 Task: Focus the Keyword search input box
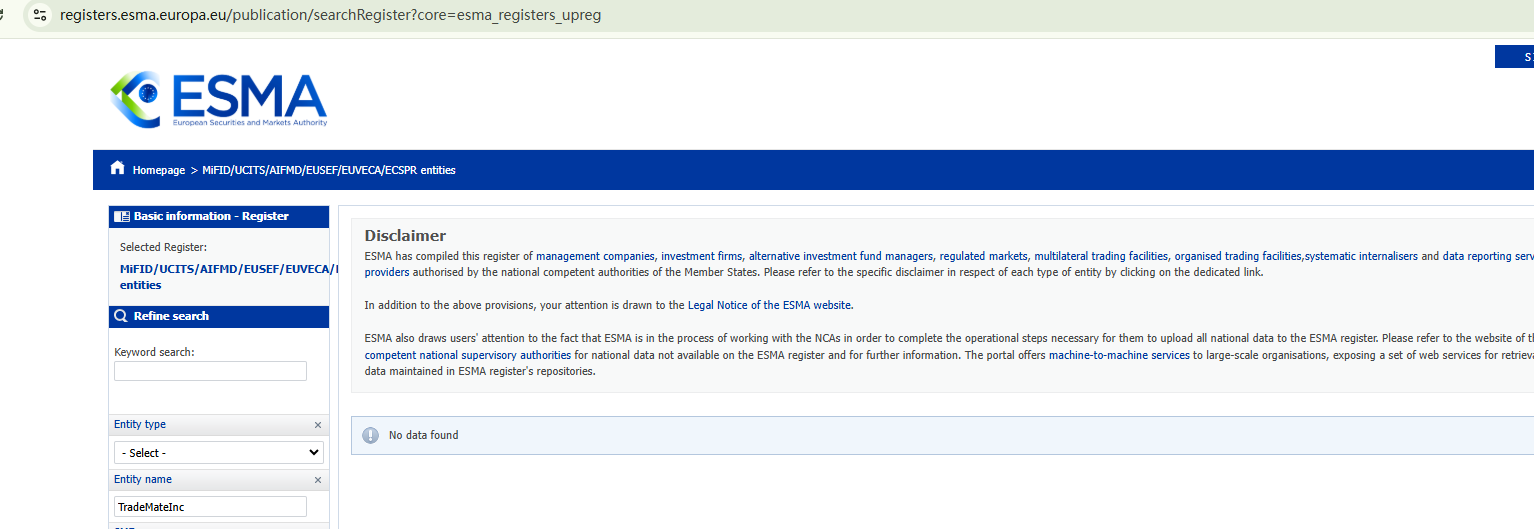(210, 371)
